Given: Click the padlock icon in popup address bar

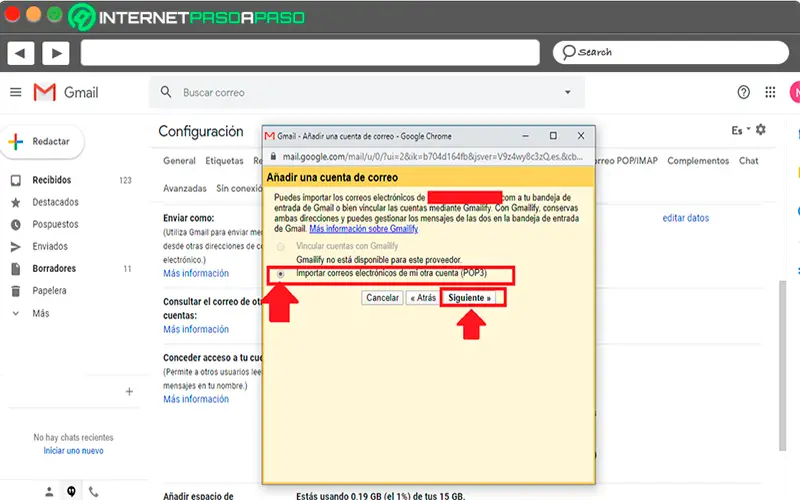Looking at the screenshot, I should [x=273, y=157].
